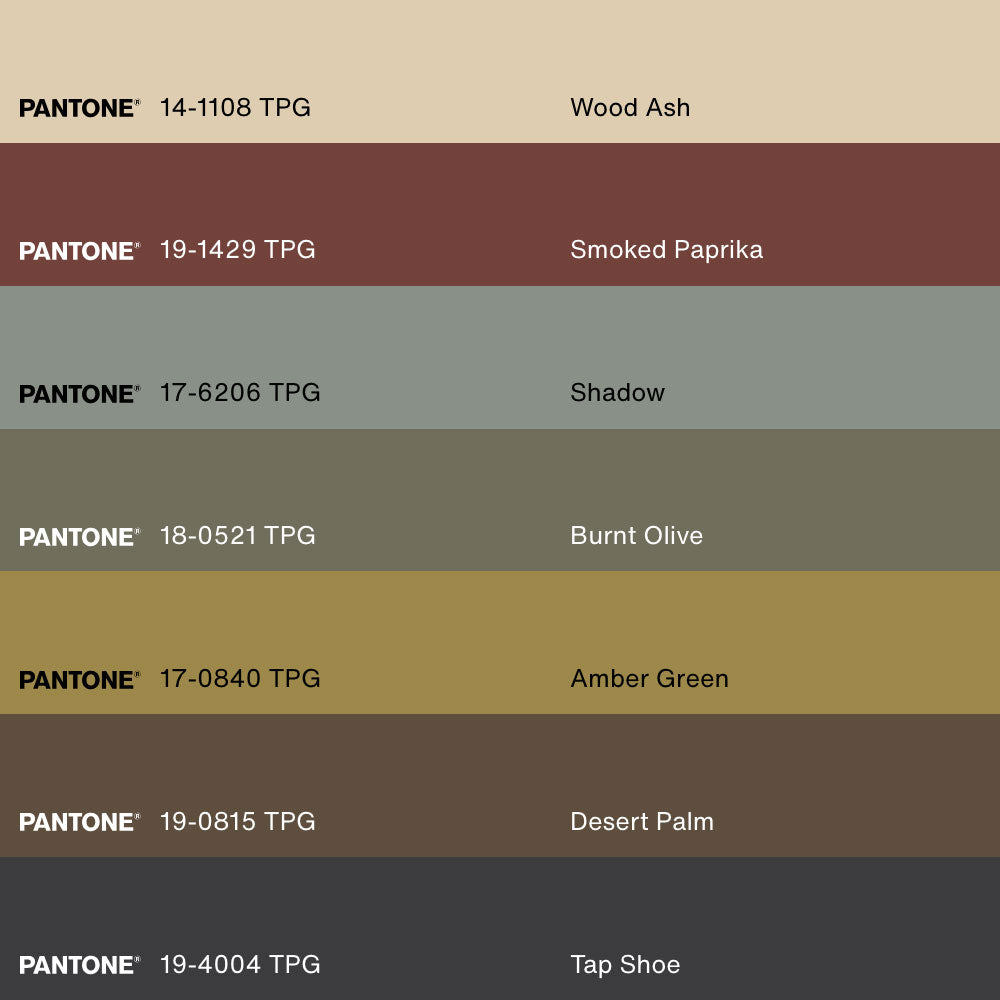Click the PANTONE logo on Smoked Paprika row
1000x1000 pixels.
click(x=79, y=251)
